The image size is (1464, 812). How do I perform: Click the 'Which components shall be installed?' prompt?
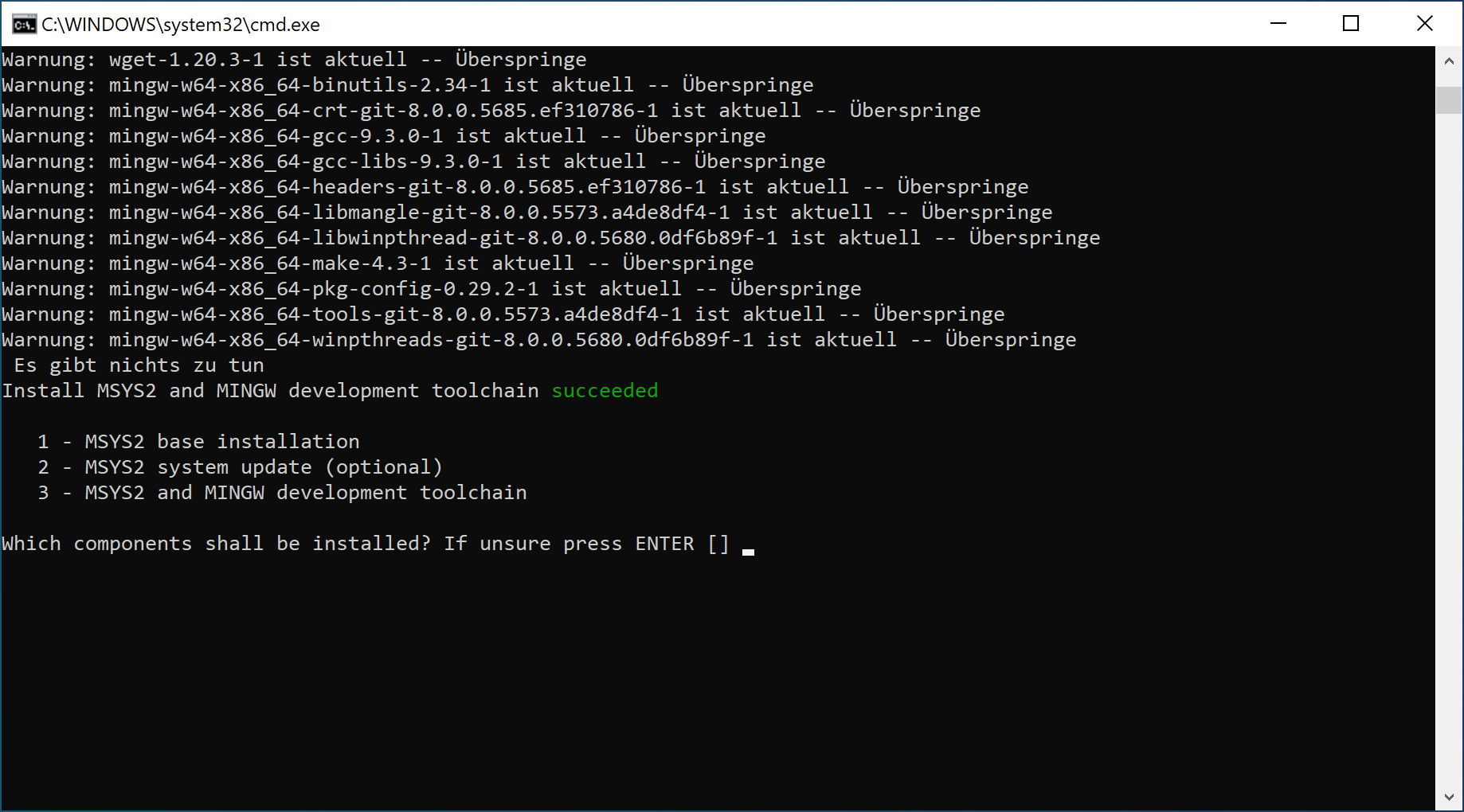pos(215,543)
